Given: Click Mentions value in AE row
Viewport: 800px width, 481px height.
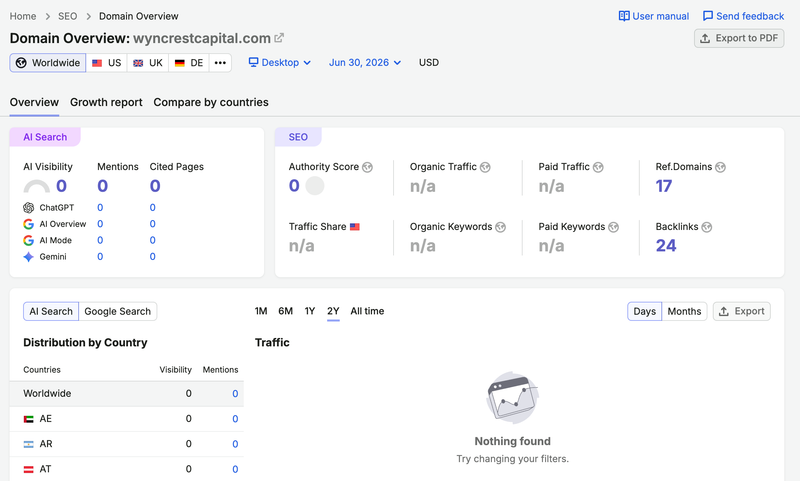Looking at the screenshot, I should click(235, 419).
